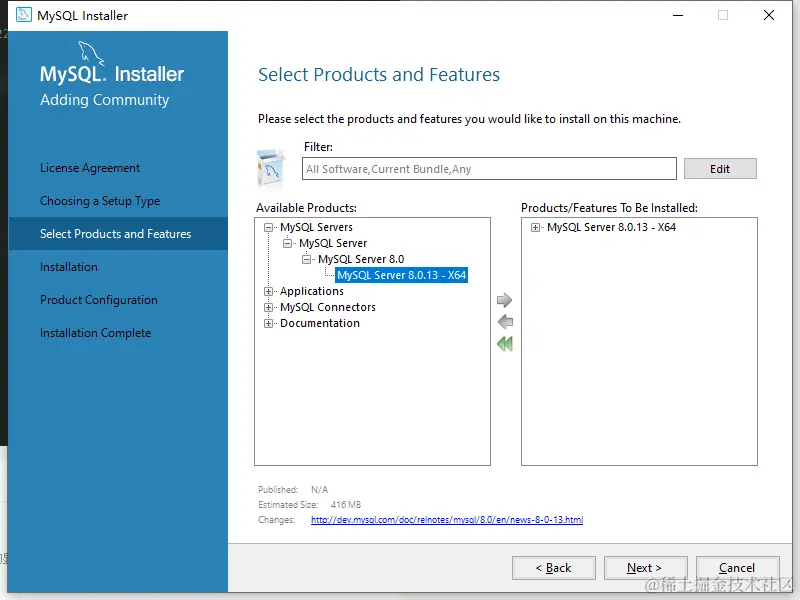Open the release notes changes link
Screen dimensions: 800x600
click(x=447, y=519)
